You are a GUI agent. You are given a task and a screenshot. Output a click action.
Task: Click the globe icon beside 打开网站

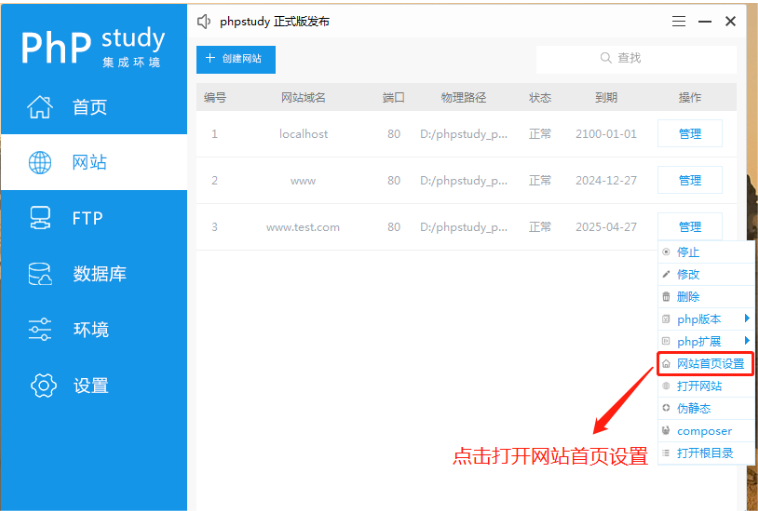[x=666, y=386]
